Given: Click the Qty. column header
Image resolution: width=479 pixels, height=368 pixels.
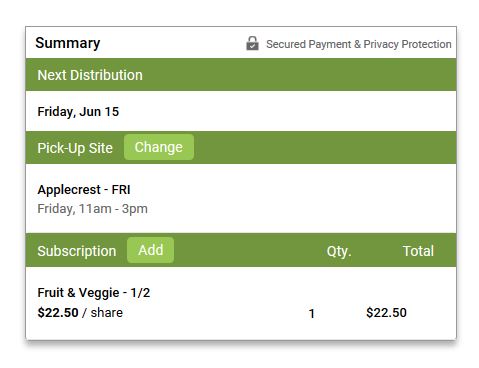Looking at the screenshot, I should pos(339,251).
